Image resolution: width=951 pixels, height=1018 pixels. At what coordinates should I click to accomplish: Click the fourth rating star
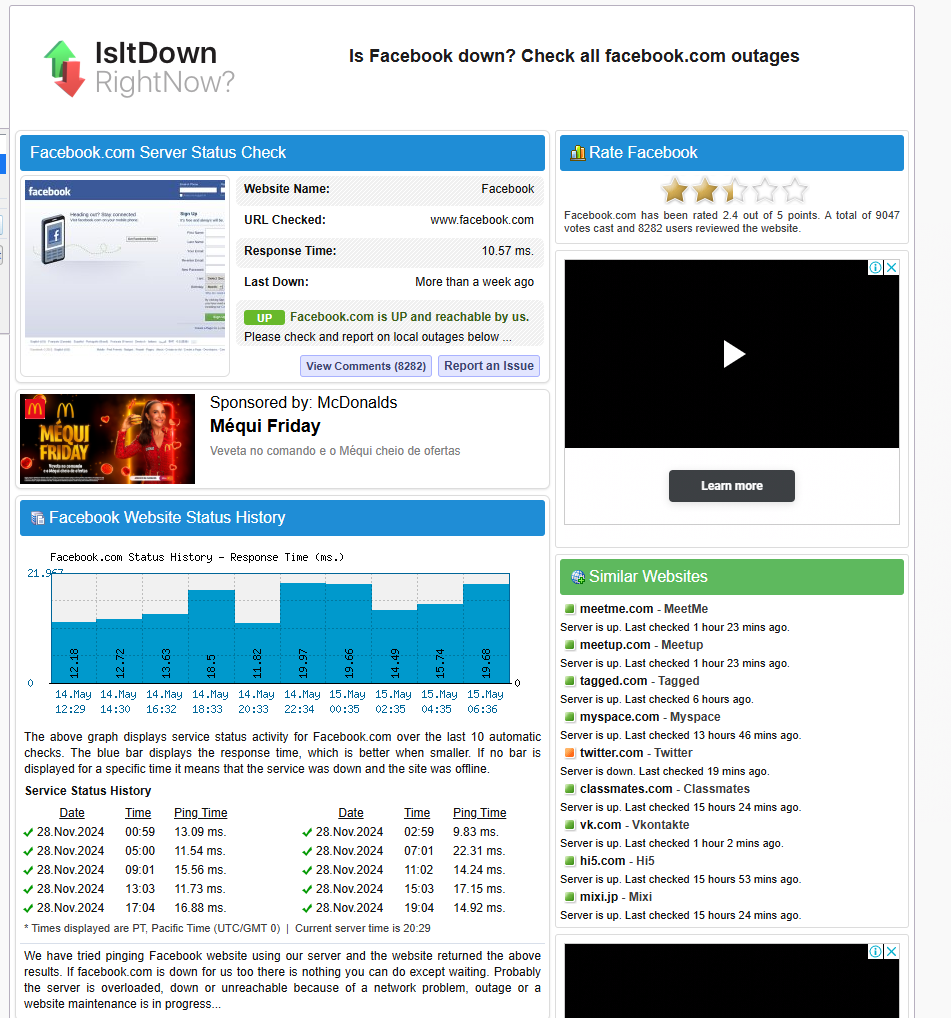[x=765, y=191]
